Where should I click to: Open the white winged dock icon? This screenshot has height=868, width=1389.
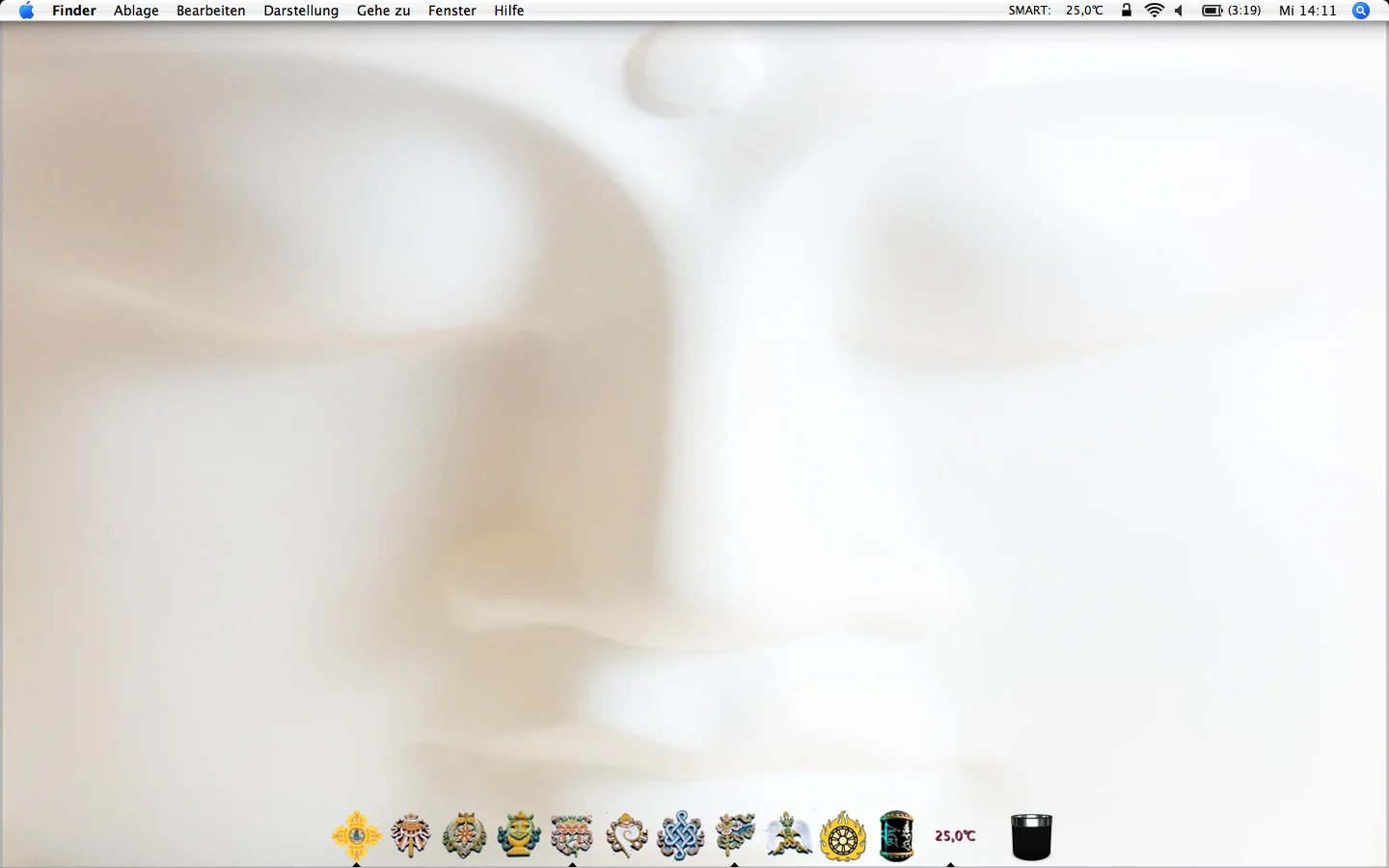coord(788,835)
